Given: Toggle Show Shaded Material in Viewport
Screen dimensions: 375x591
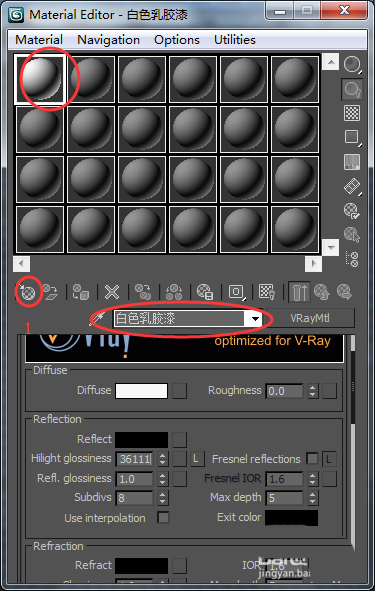Looking at the screenshot, I should (267, 292).
